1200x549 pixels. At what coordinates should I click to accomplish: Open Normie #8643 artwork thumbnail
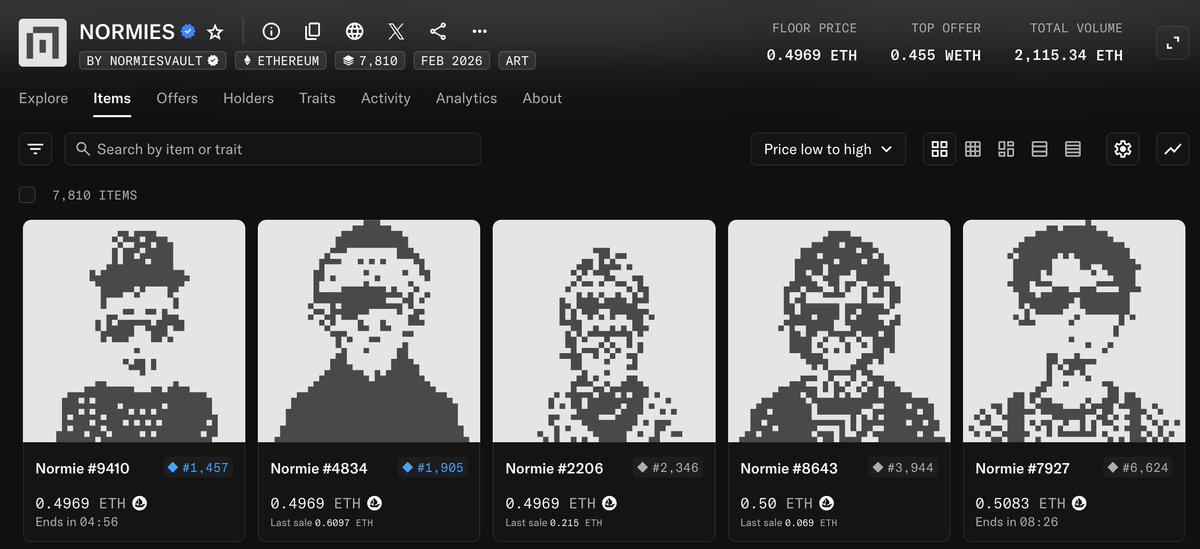pos(839,331)
